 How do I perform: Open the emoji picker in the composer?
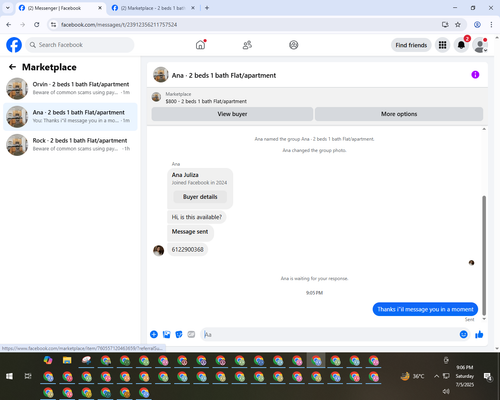click(x=463, y=334)
